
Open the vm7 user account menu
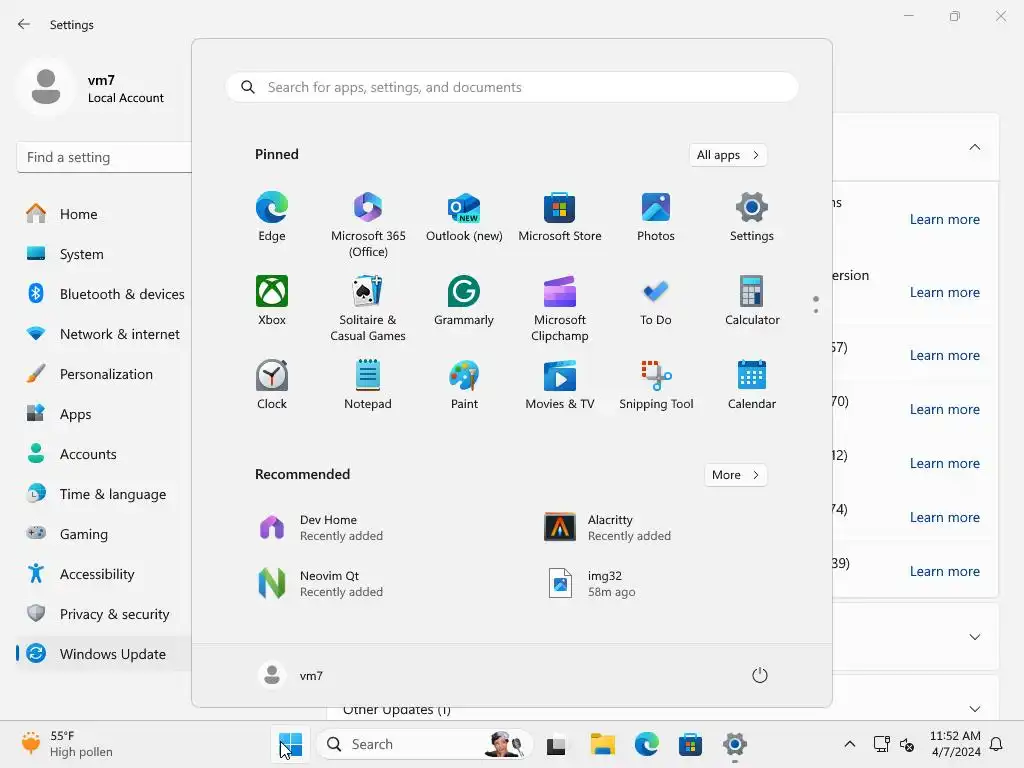pos(291,675)
